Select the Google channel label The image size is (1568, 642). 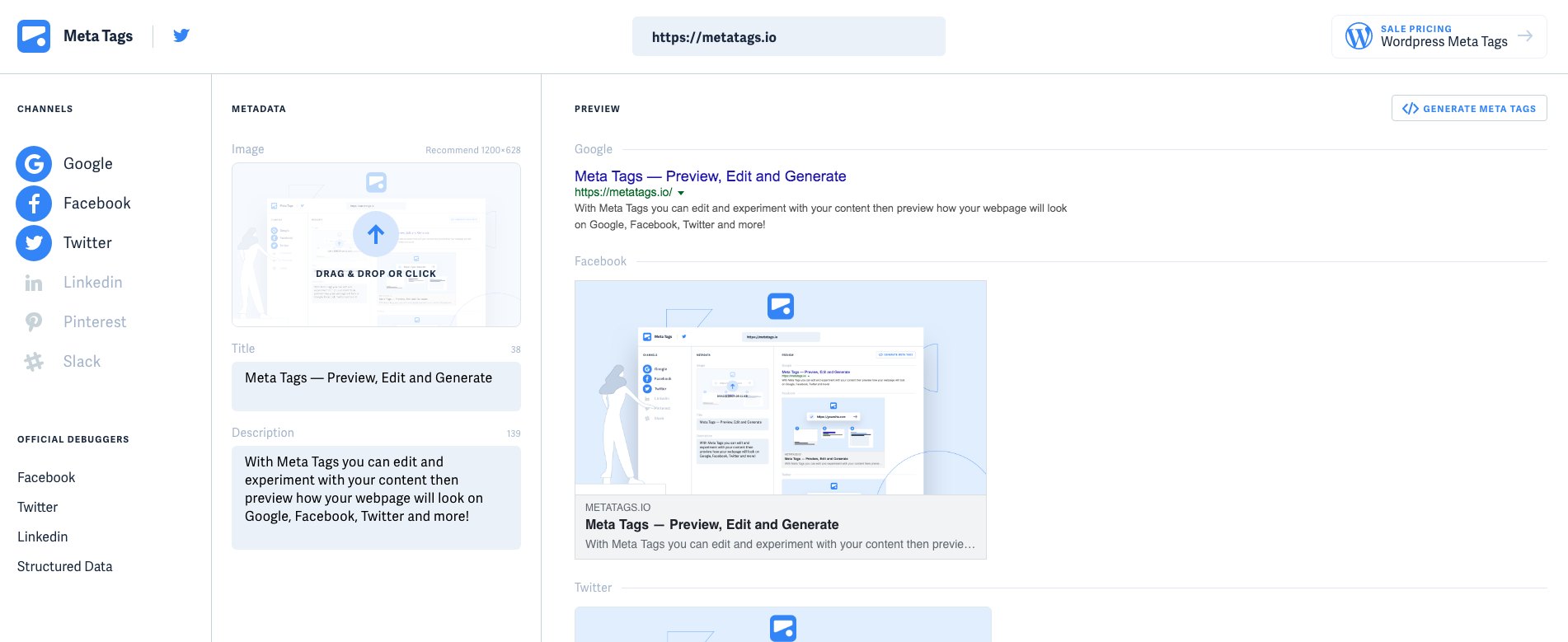[x=88, y=164]
